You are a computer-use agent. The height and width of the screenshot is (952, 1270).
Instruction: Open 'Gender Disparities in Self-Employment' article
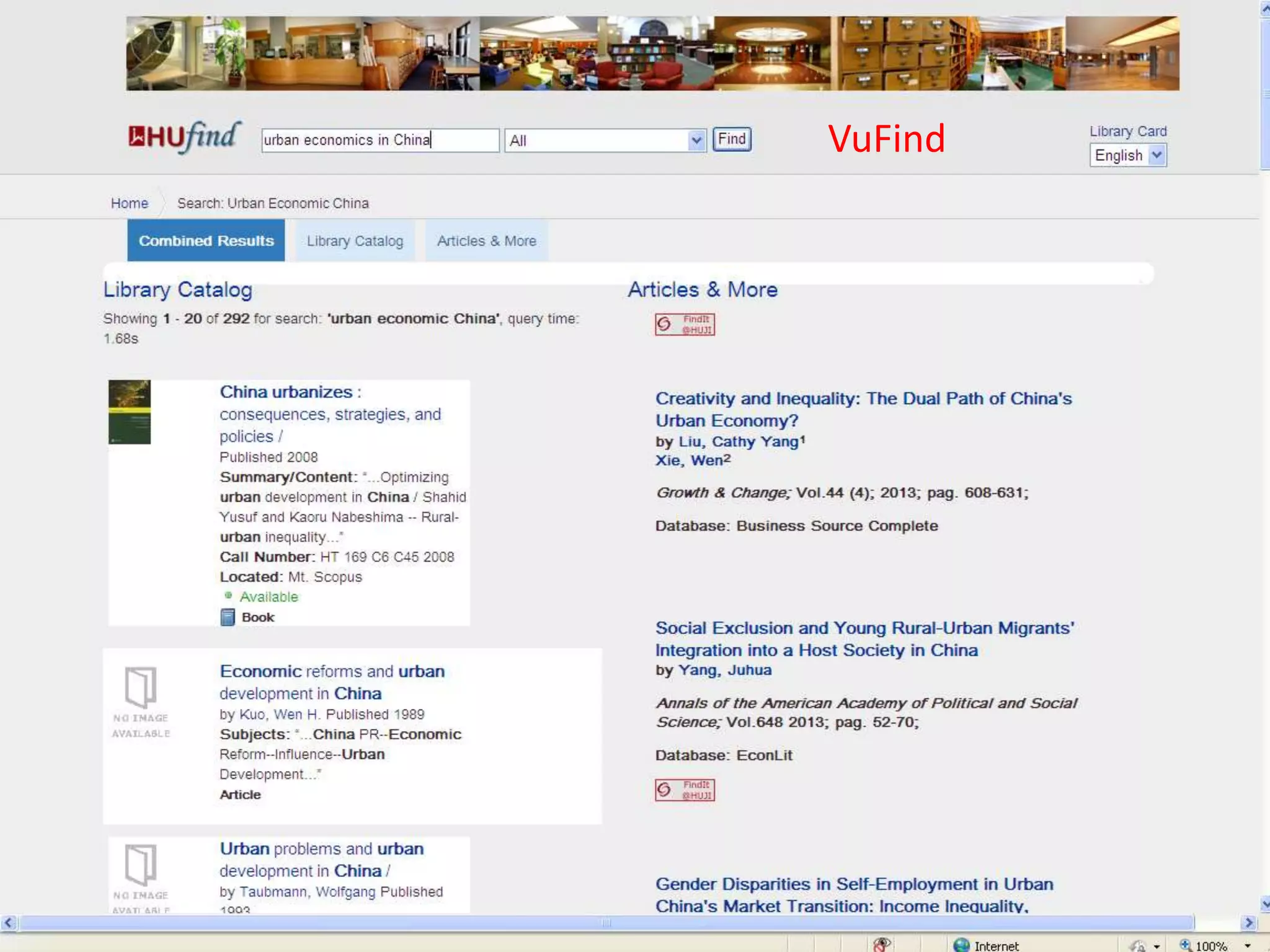coord(855,894)
